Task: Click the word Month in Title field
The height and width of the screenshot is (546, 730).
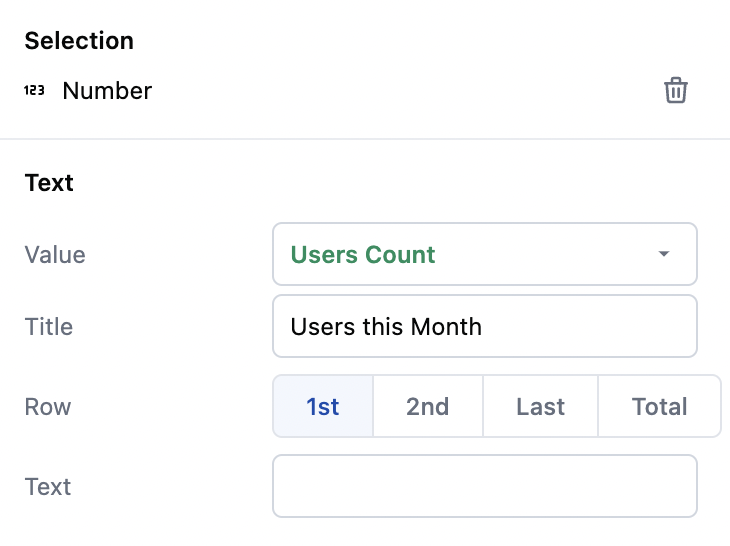Action: point(449,326)
